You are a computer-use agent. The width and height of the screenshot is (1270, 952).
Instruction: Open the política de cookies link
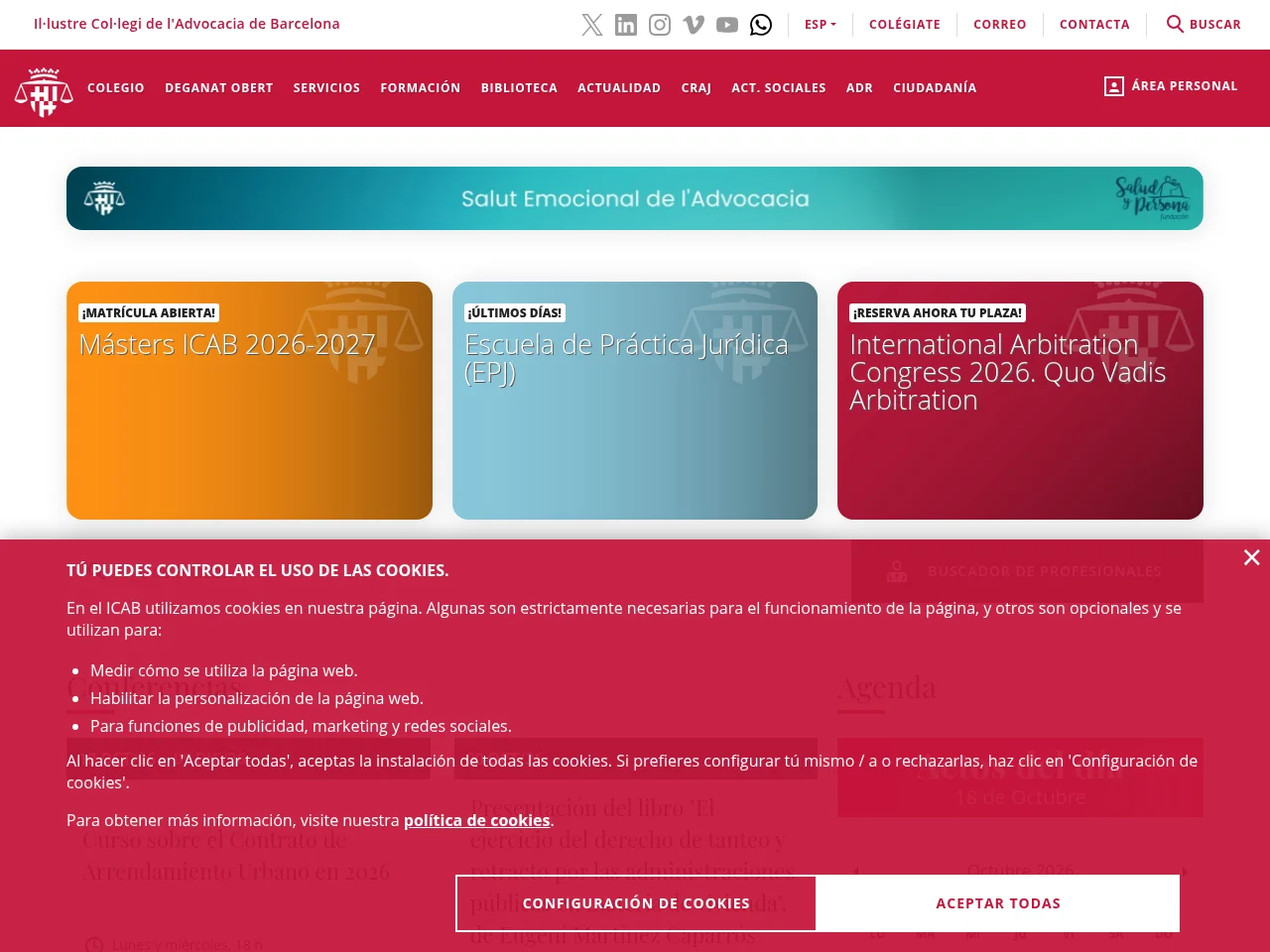(477, 820)
